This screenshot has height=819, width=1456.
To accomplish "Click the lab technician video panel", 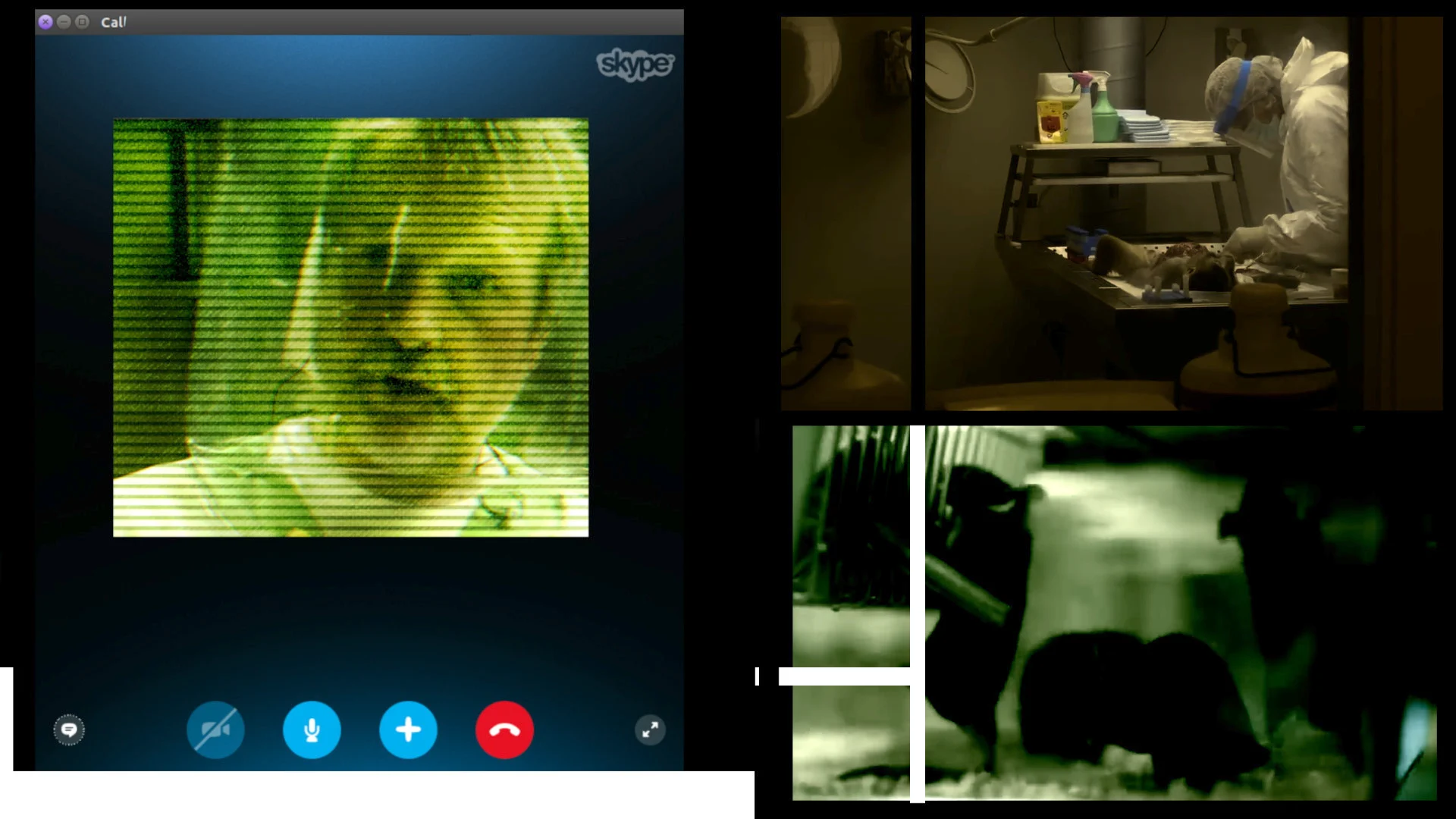I will coord(1112,214).
